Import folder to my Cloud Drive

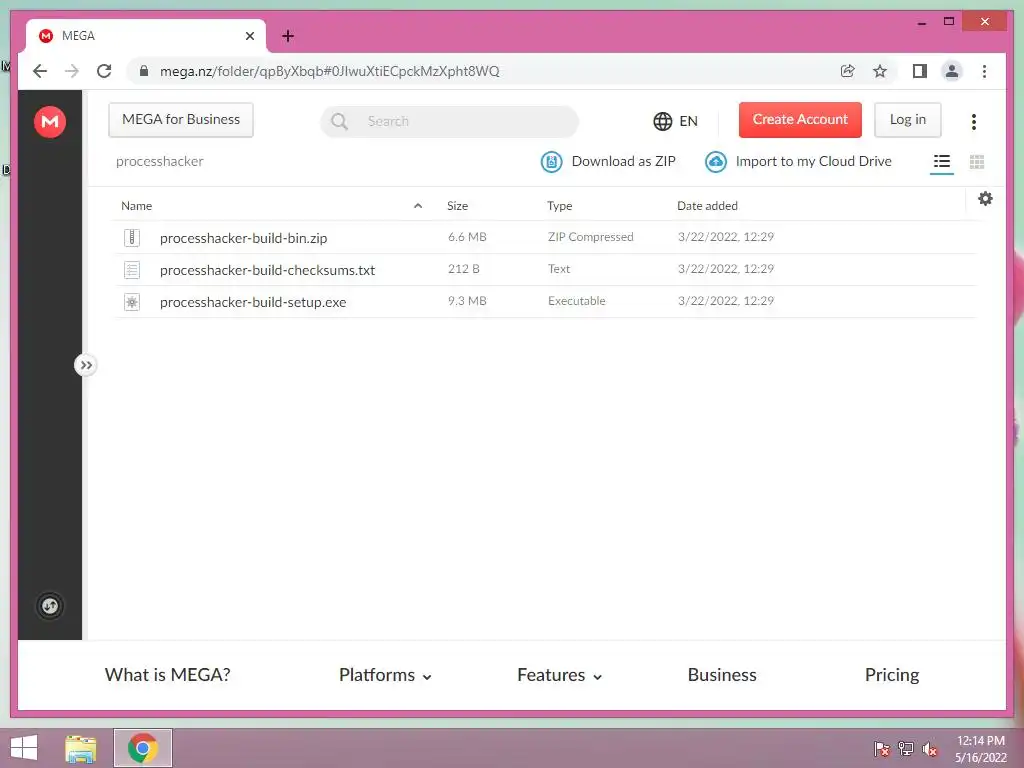[798, 161]
